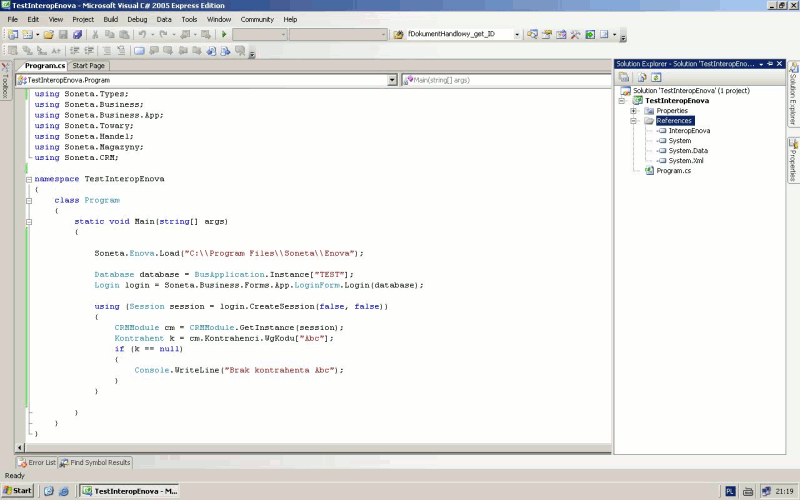
Task: Click the Increase Indent icon
Action: (89, 51)
